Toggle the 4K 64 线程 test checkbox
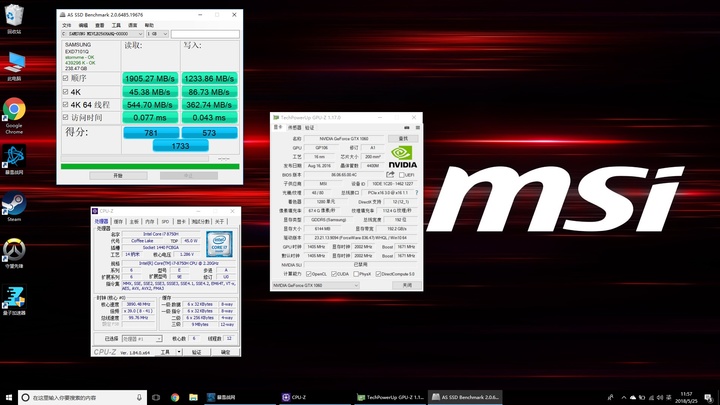Screen dimensions: 720x405 pos(66,105)
